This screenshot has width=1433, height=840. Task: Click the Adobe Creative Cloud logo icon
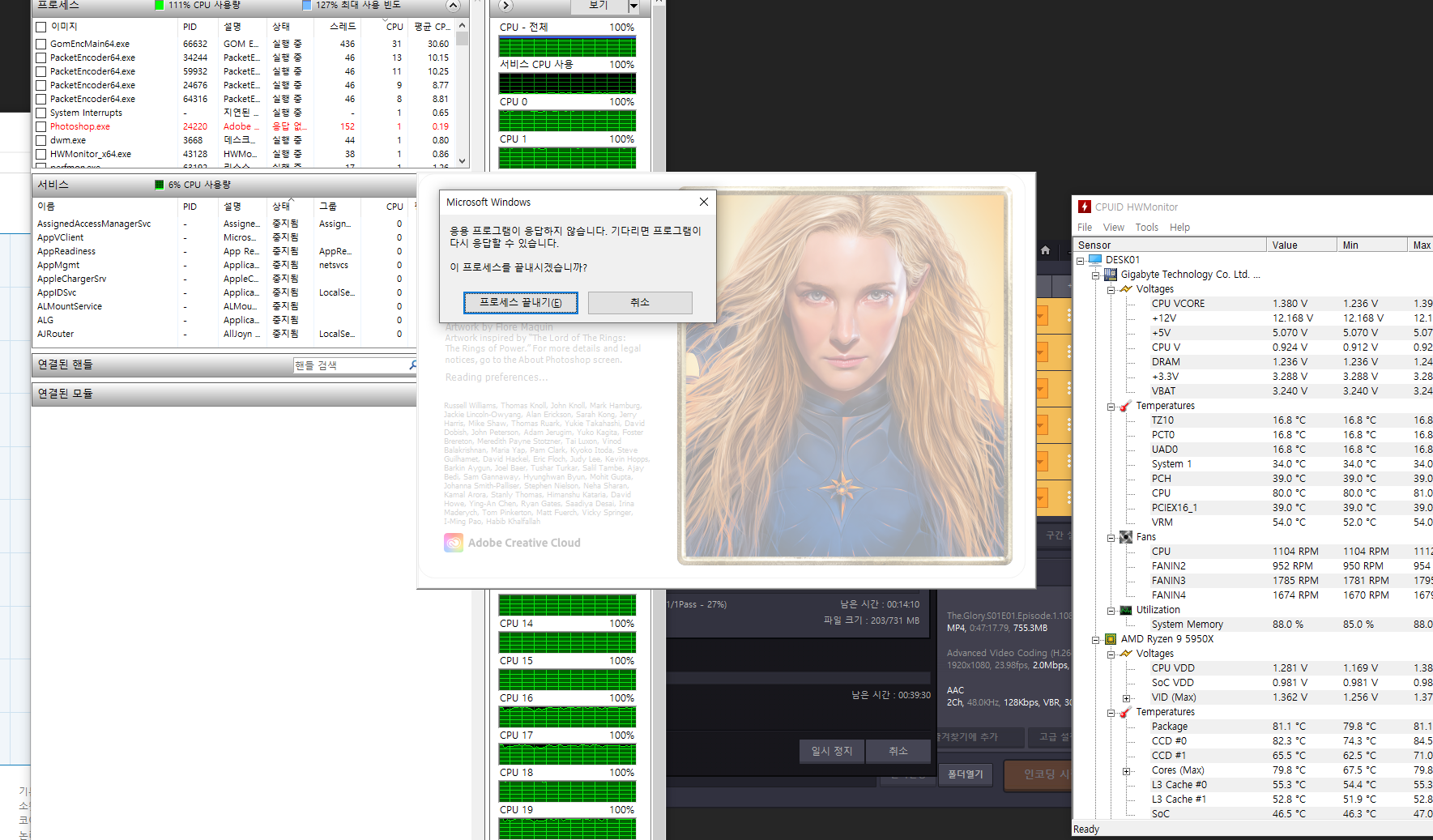454,543
